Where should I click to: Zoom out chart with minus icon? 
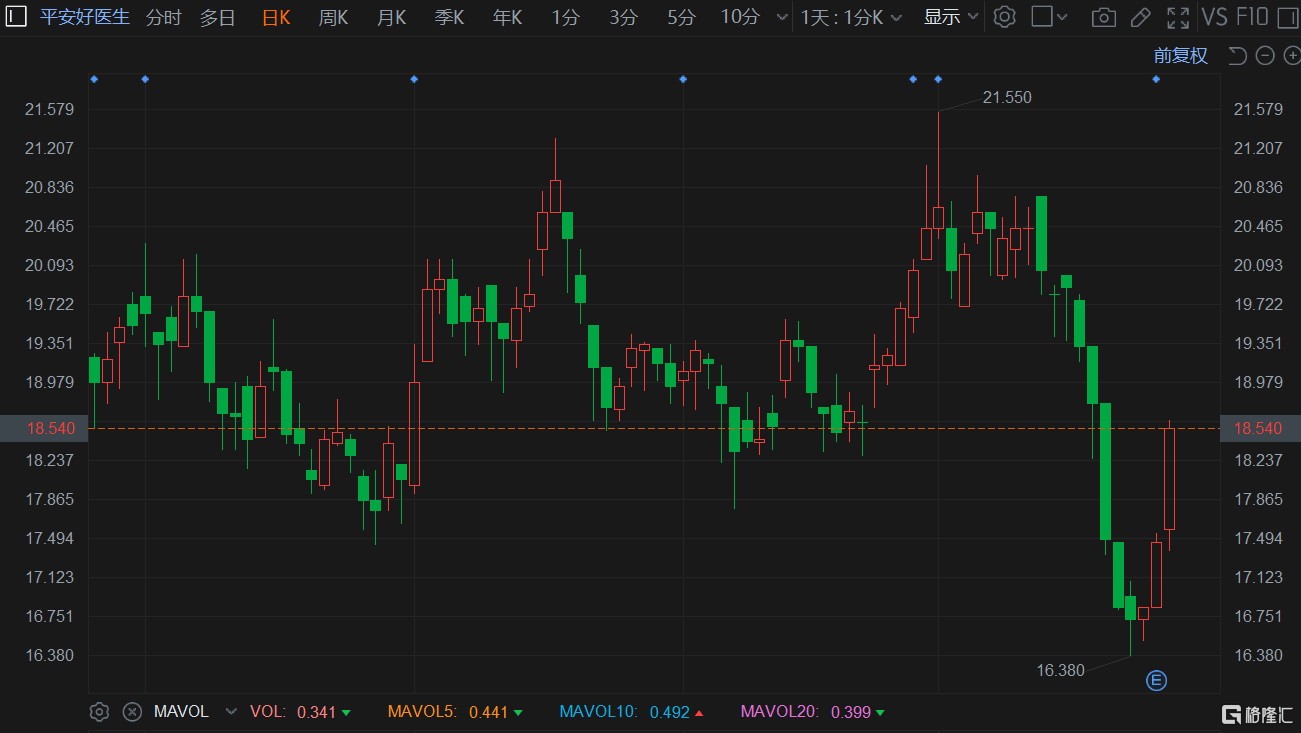[x=1265, y=56]
